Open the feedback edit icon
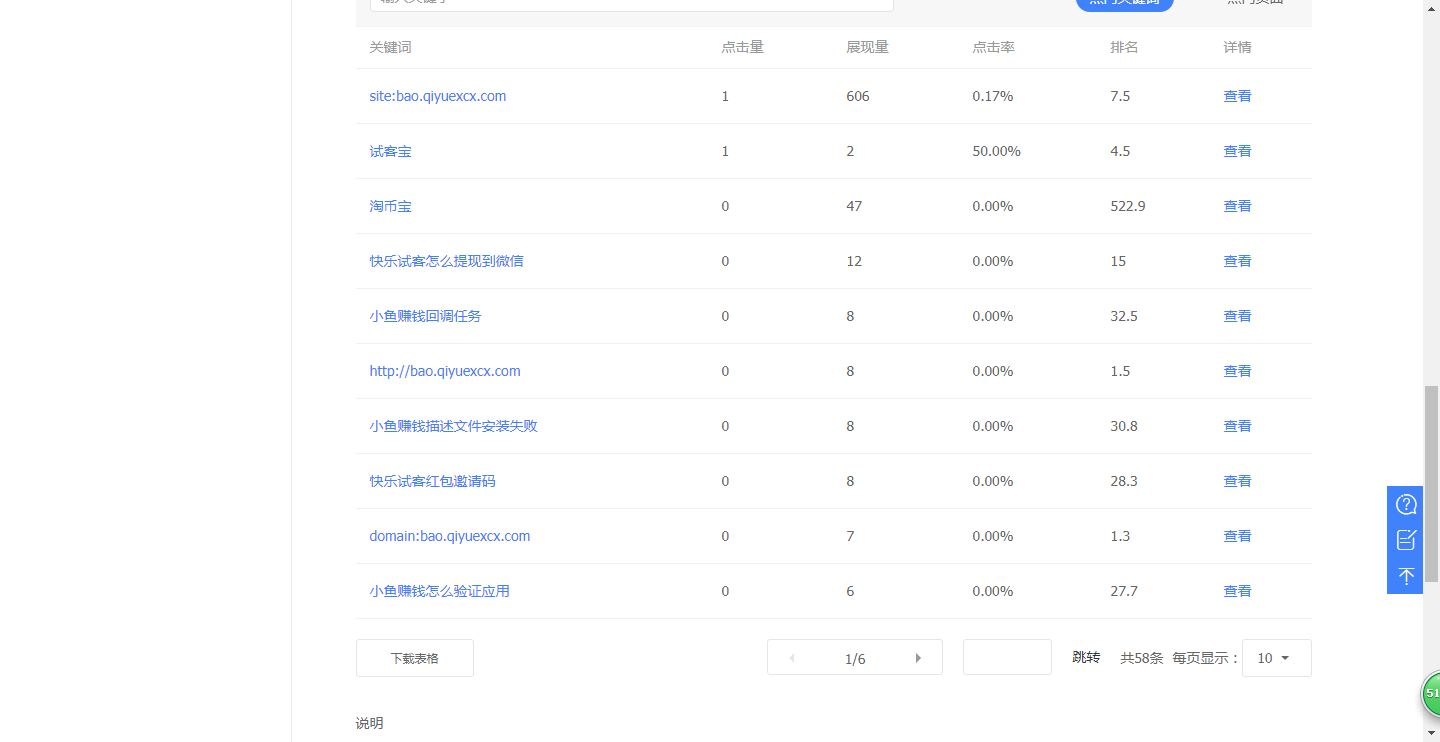Screen dimensions: 1440x742 (1406, 540)
